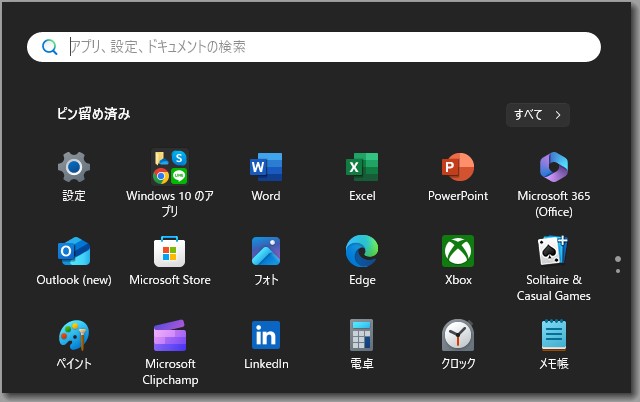
Task: Open Microsoft 365 (Office) app
Action: (x=554, y=184)
